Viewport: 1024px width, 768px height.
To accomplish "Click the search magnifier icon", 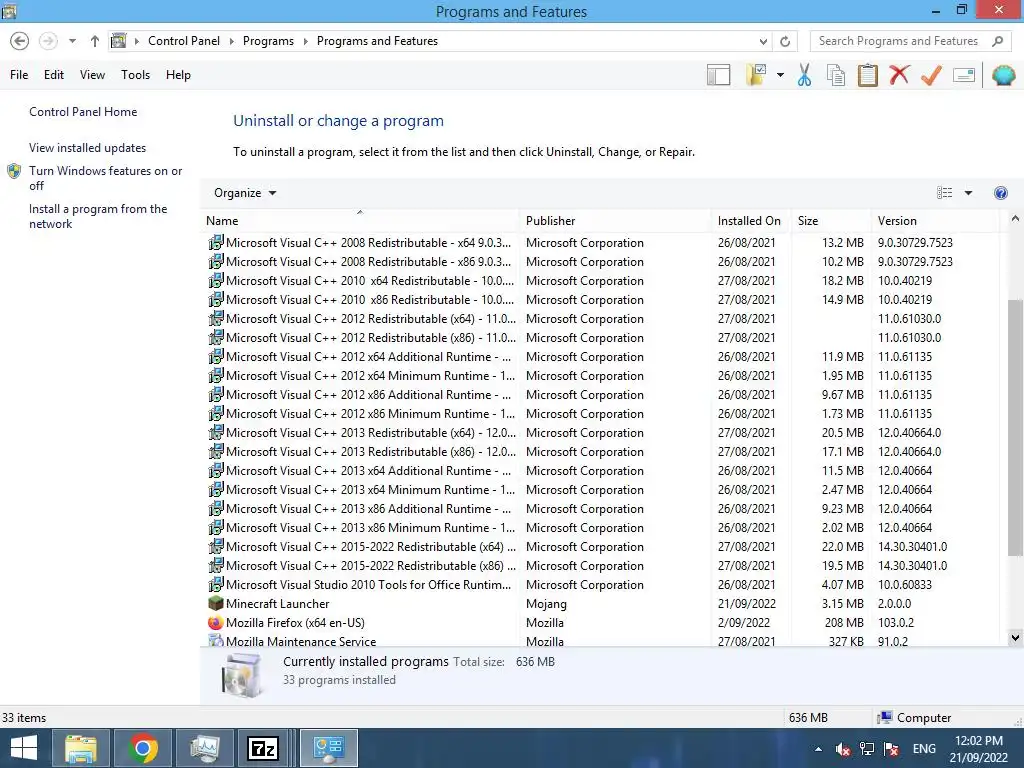I will point(997,41).
